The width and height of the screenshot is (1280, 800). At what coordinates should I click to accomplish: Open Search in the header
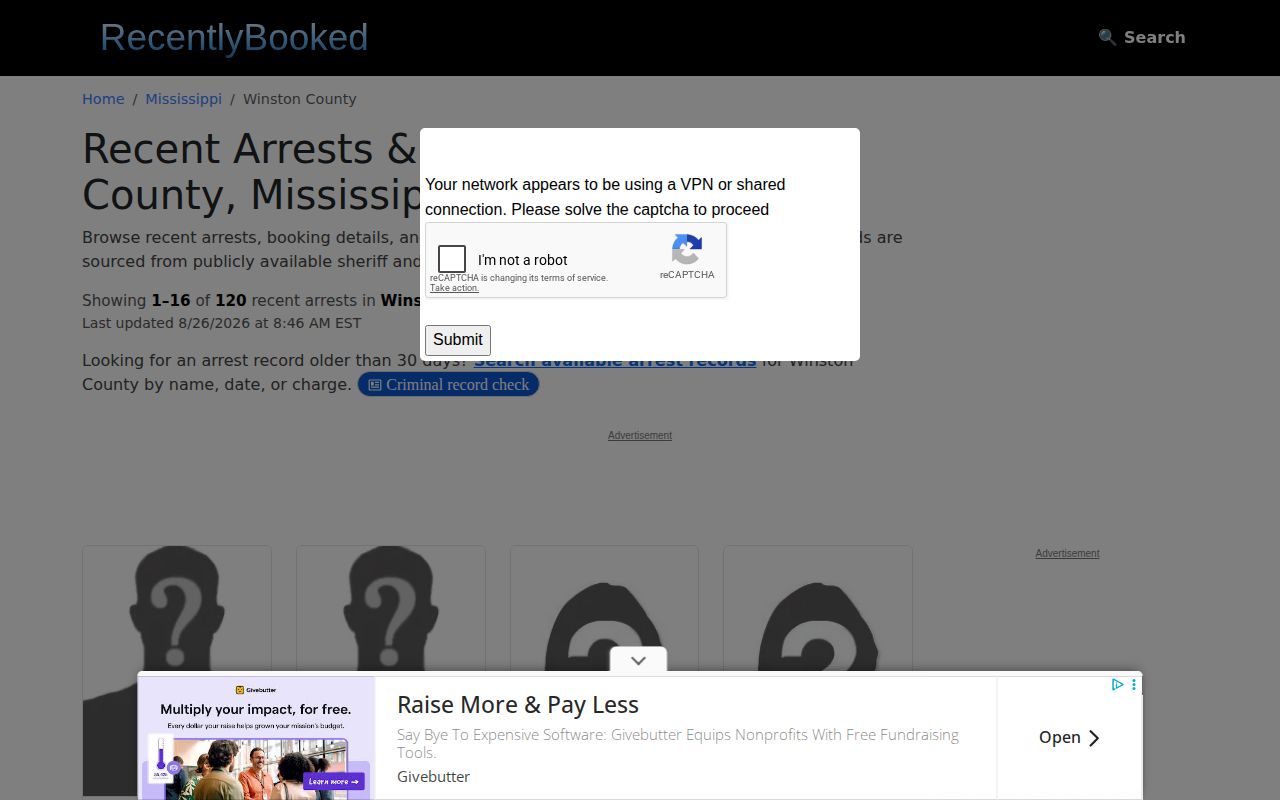[1142, 37]
